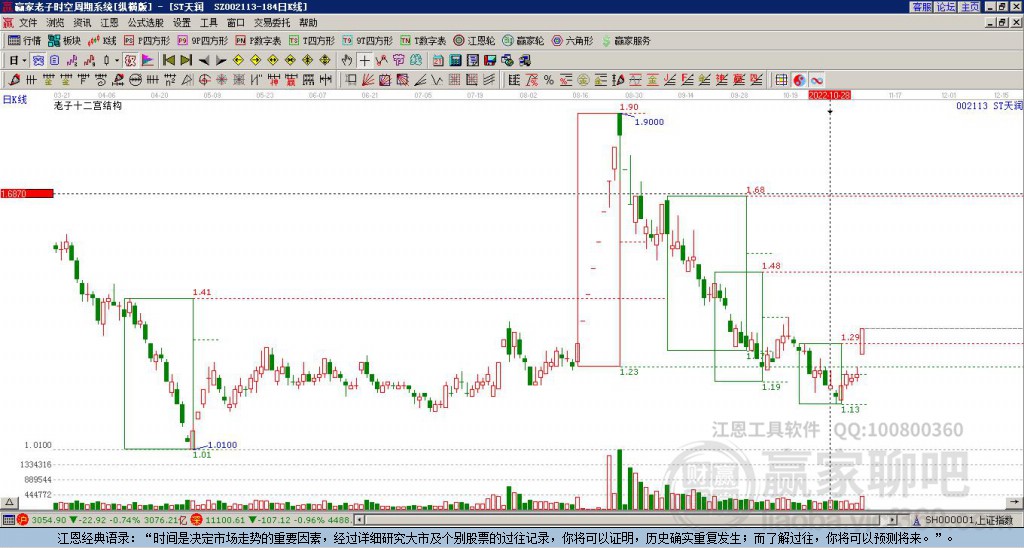This screenshot has height=548, width=1024.
Task: Select the percent % retracement tool
Action: tap(549, 80)
